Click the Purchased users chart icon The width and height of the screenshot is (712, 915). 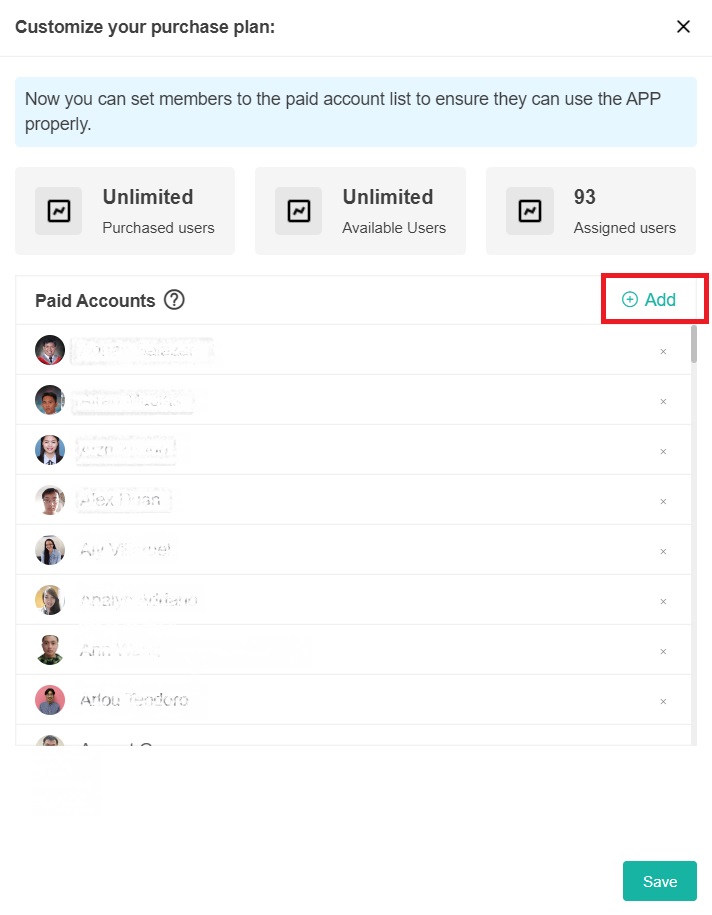pos(58,211)
